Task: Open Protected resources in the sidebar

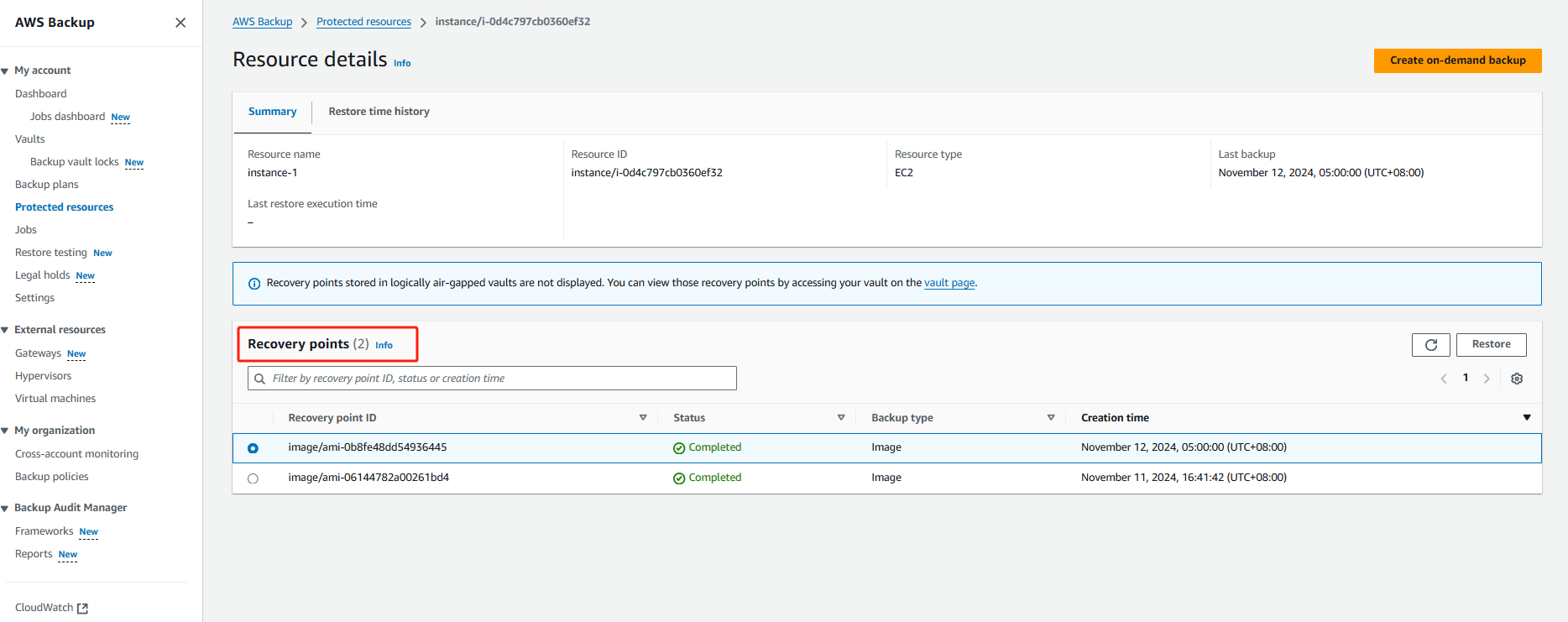Action: point(64,207)
